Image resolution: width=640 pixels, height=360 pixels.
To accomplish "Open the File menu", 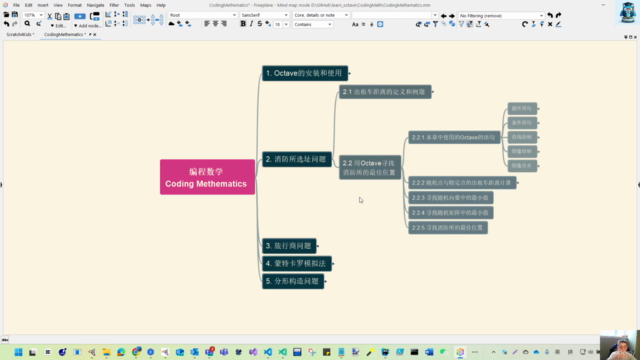I will [x=16, y=5].
